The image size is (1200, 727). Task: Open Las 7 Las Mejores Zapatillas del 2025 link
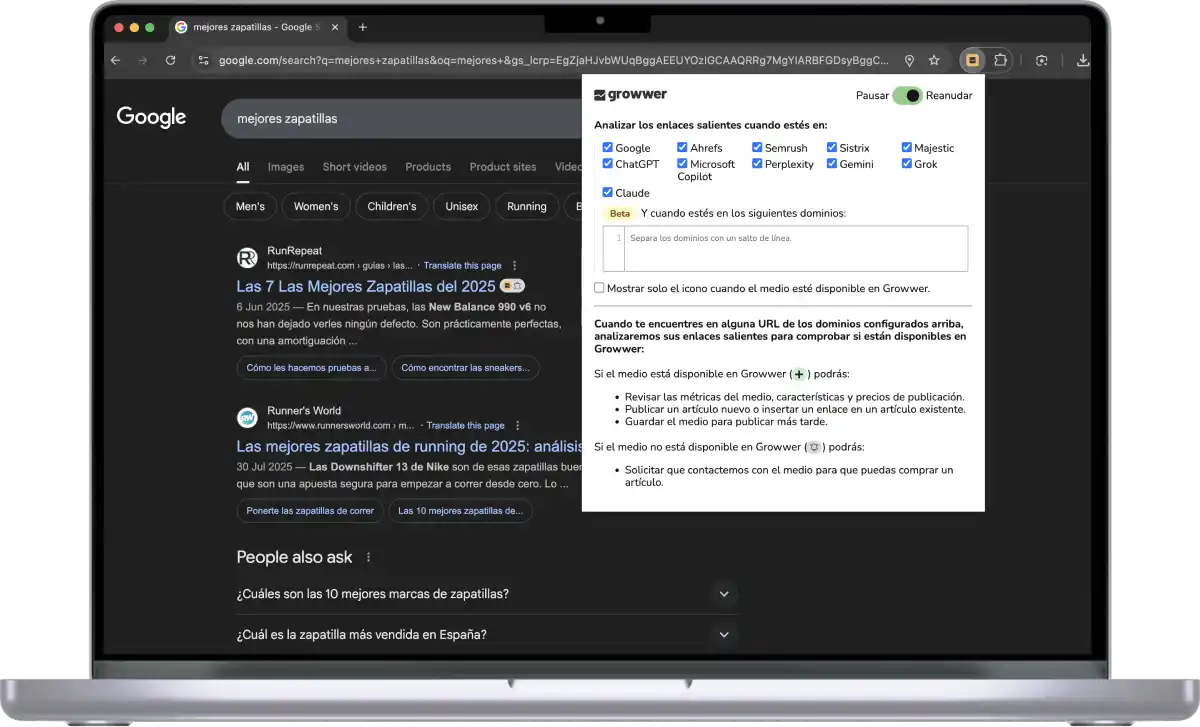pos(366,286)
